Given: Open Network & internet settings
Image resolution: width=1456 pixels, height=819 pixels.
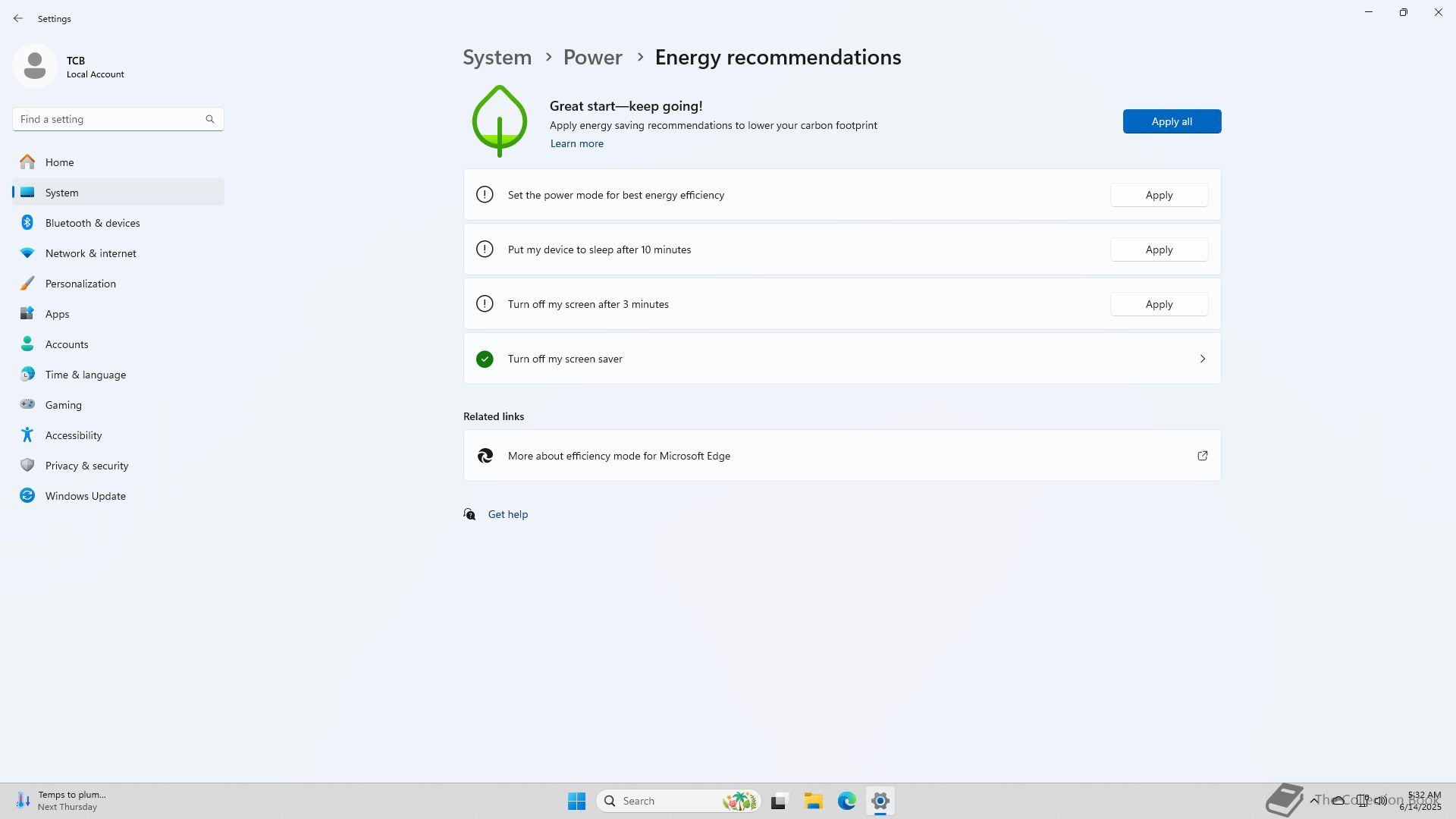Looking at the screenshot, I should click(x=90, y=253).
